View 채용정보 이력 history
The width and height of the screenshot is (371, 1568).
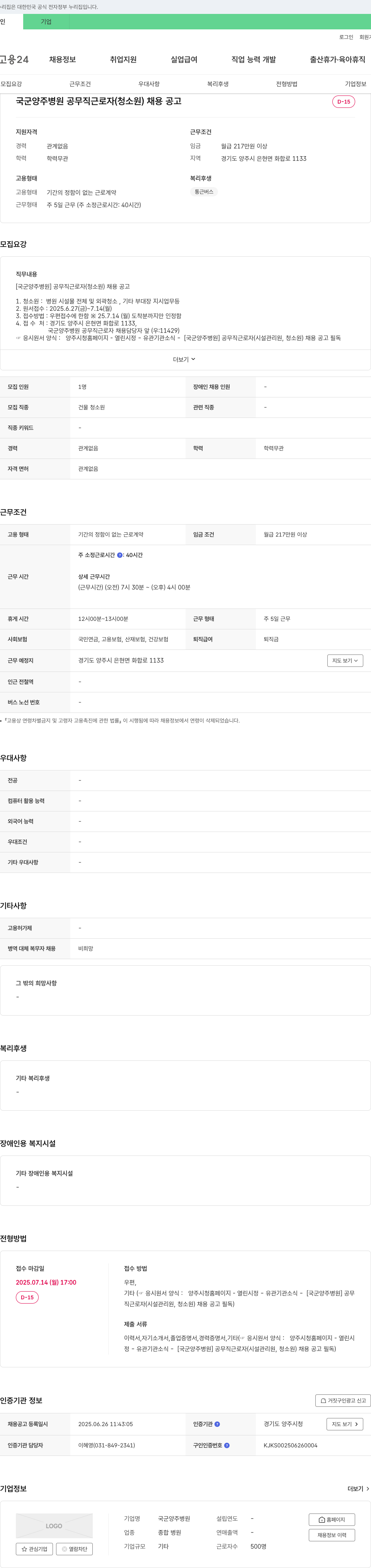pos(332,1534)
